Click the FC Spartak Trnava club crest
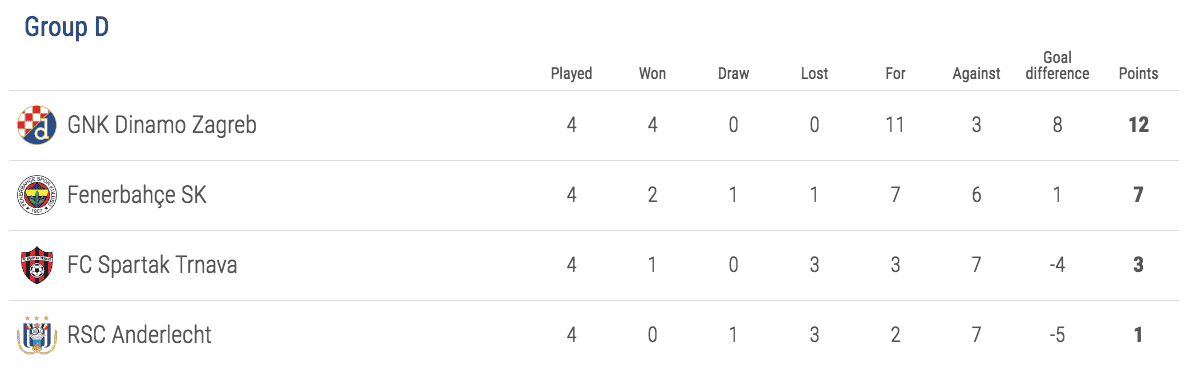The height and width of the screenshot is (366, 1195). pos(37,265)
